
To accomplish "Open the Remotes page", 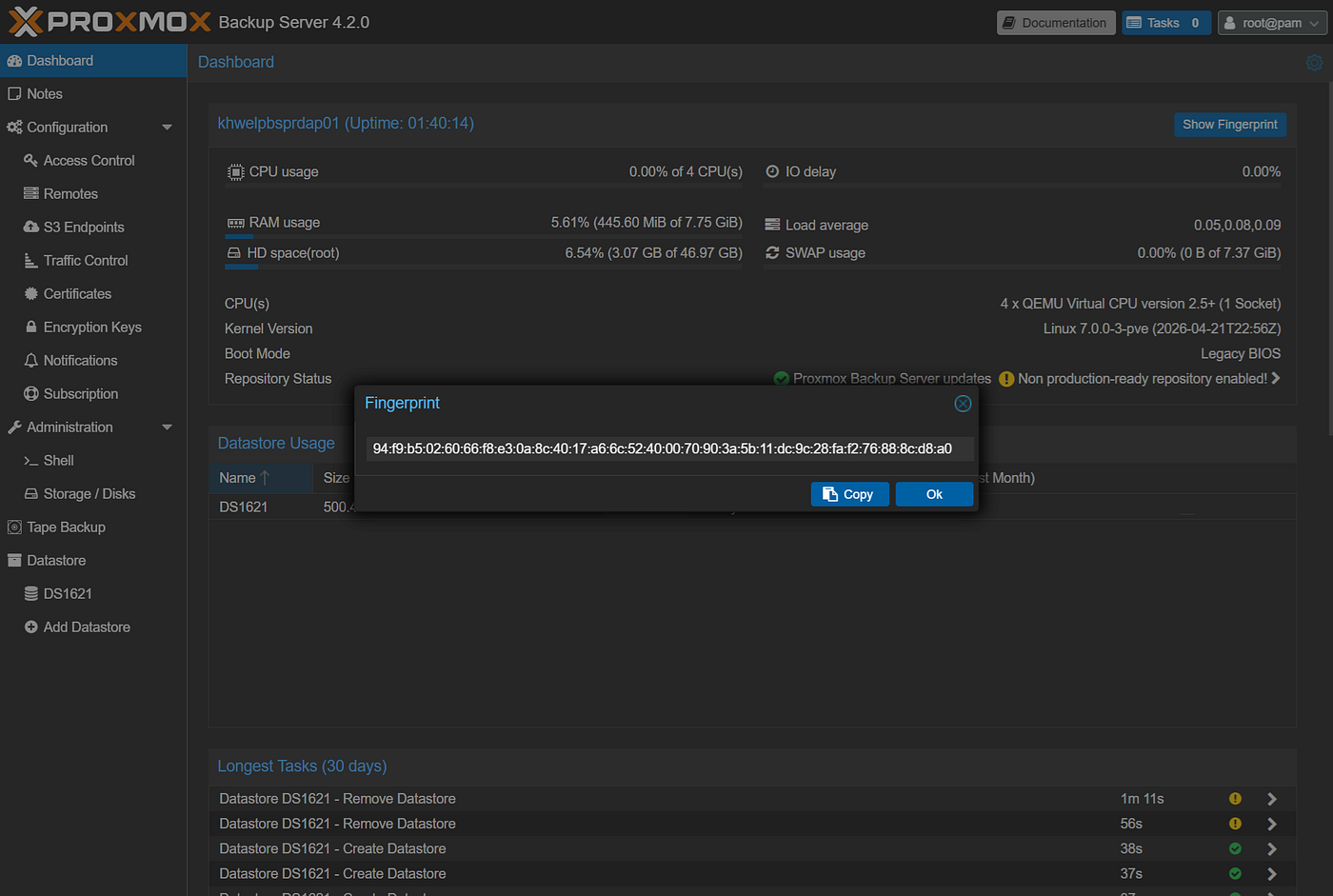I will point(93,194).
